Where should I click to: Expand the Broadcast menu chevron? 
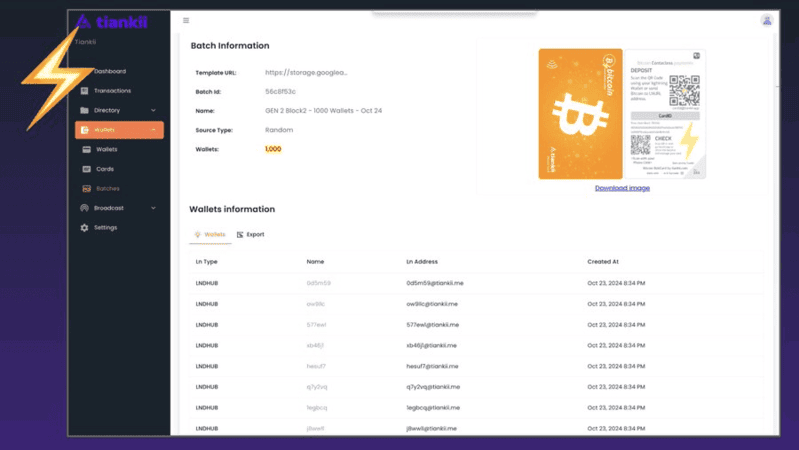coord(153,208)
